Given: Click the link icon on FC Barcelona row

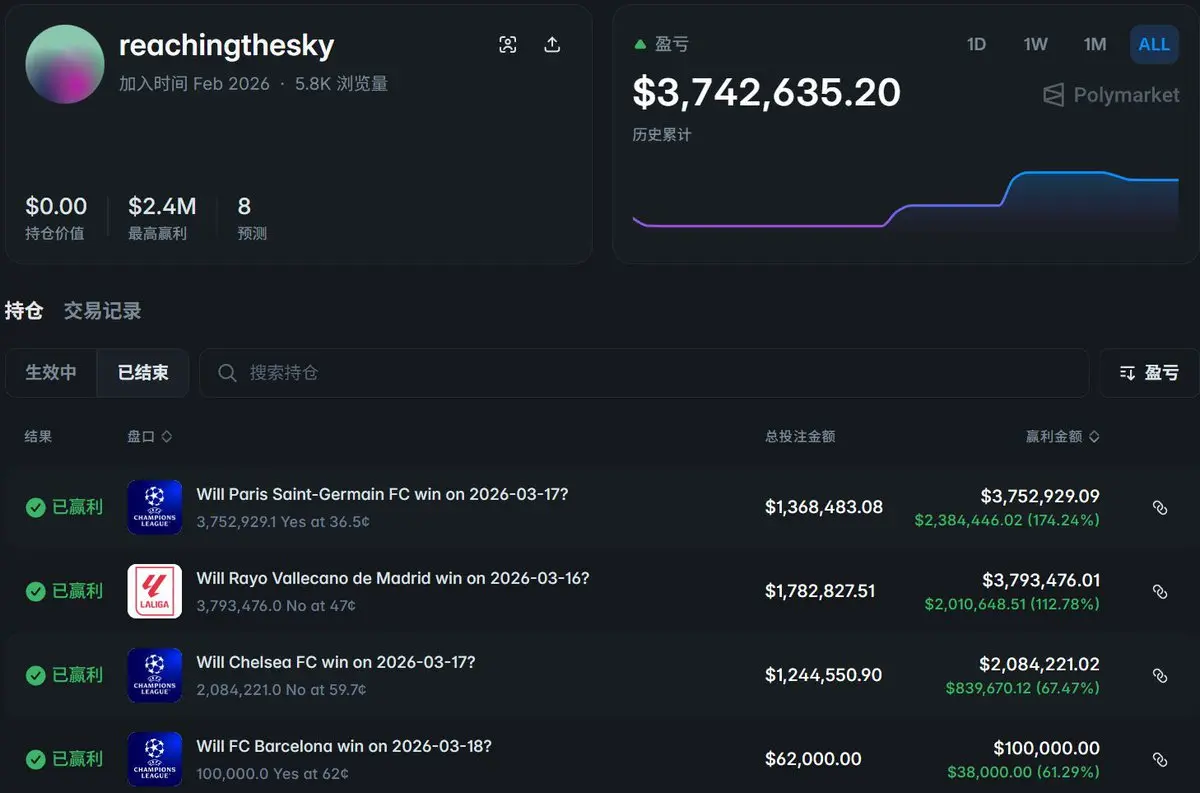Looking at the screenshot, I should coord(1160,760).
